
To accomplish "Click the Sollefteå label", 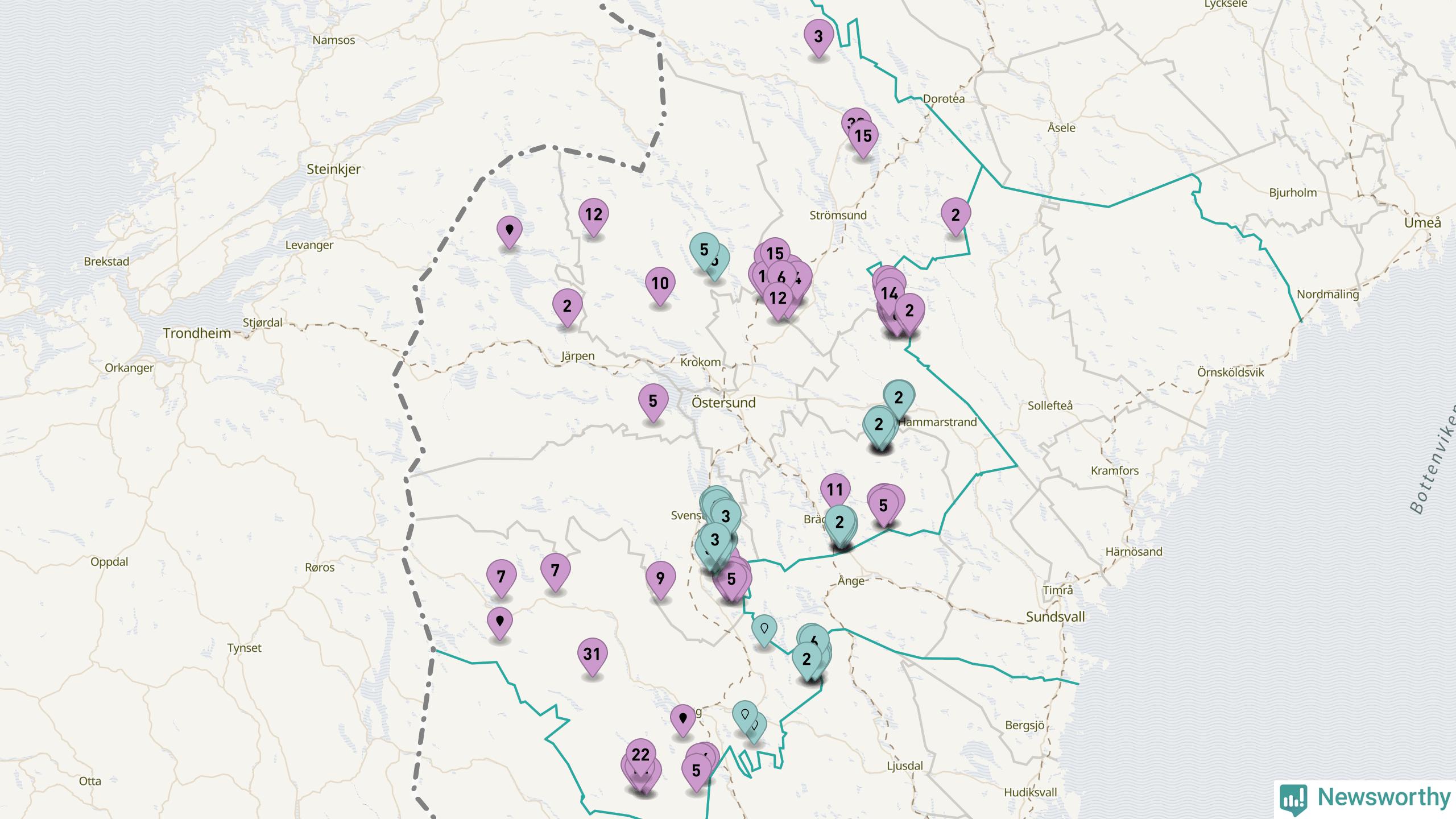I will tap(1050, 406).
